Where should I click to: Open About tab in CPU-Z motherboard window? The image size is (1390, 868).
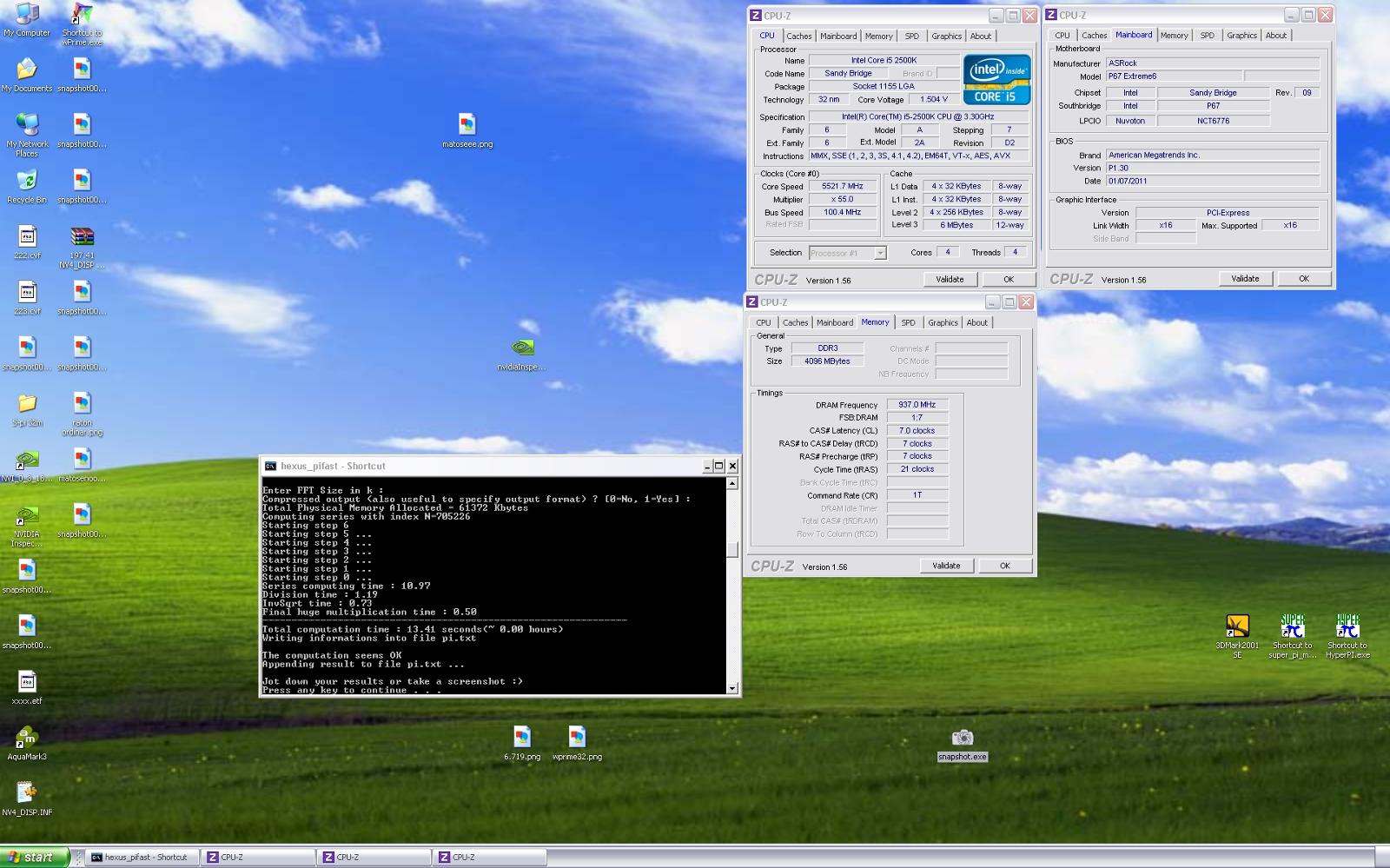tap(1275, 35)
